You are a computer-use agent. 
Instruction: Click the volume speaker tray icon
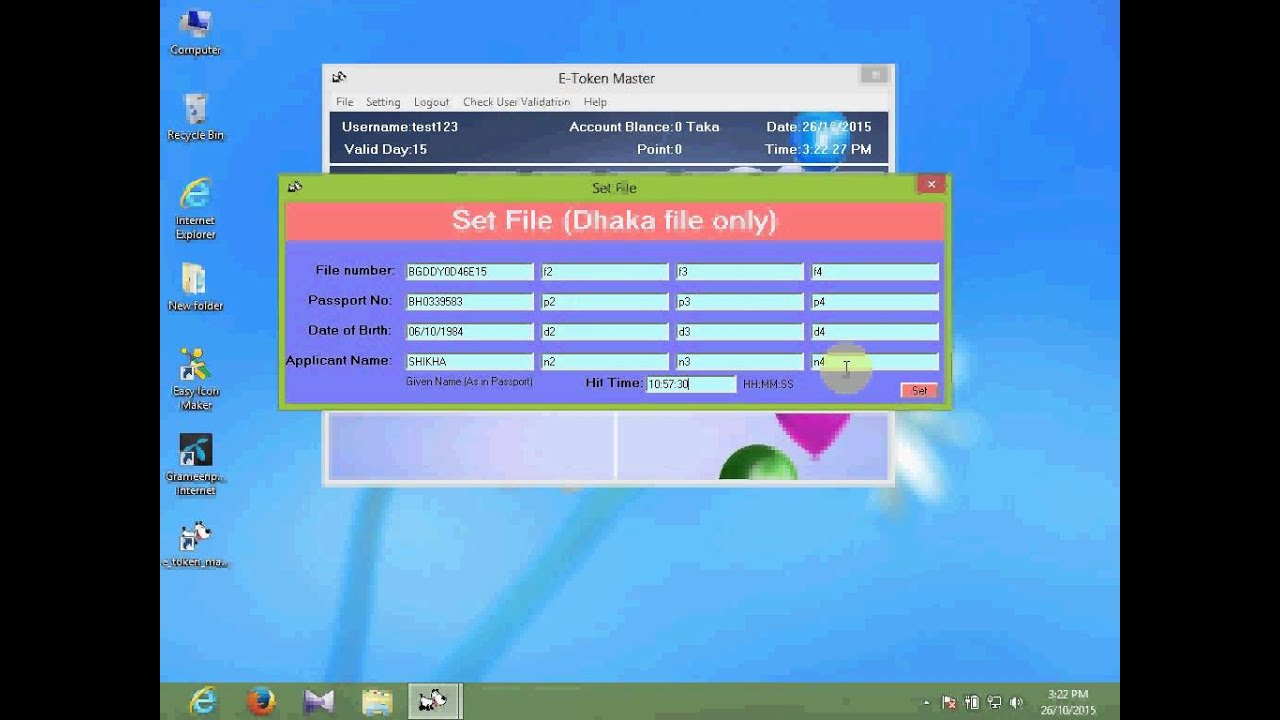(1017, 703)
